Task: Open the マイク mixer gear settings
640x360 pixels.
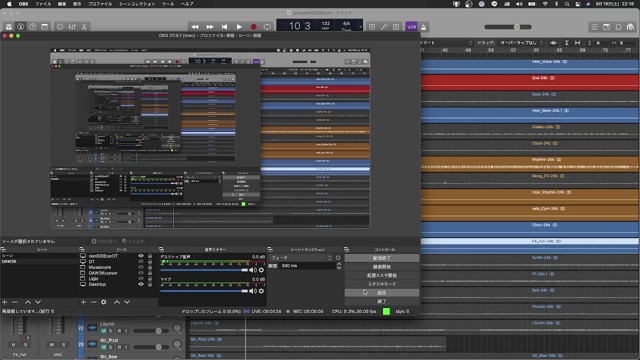Action: pyautogui.click(x=261, y=291)
